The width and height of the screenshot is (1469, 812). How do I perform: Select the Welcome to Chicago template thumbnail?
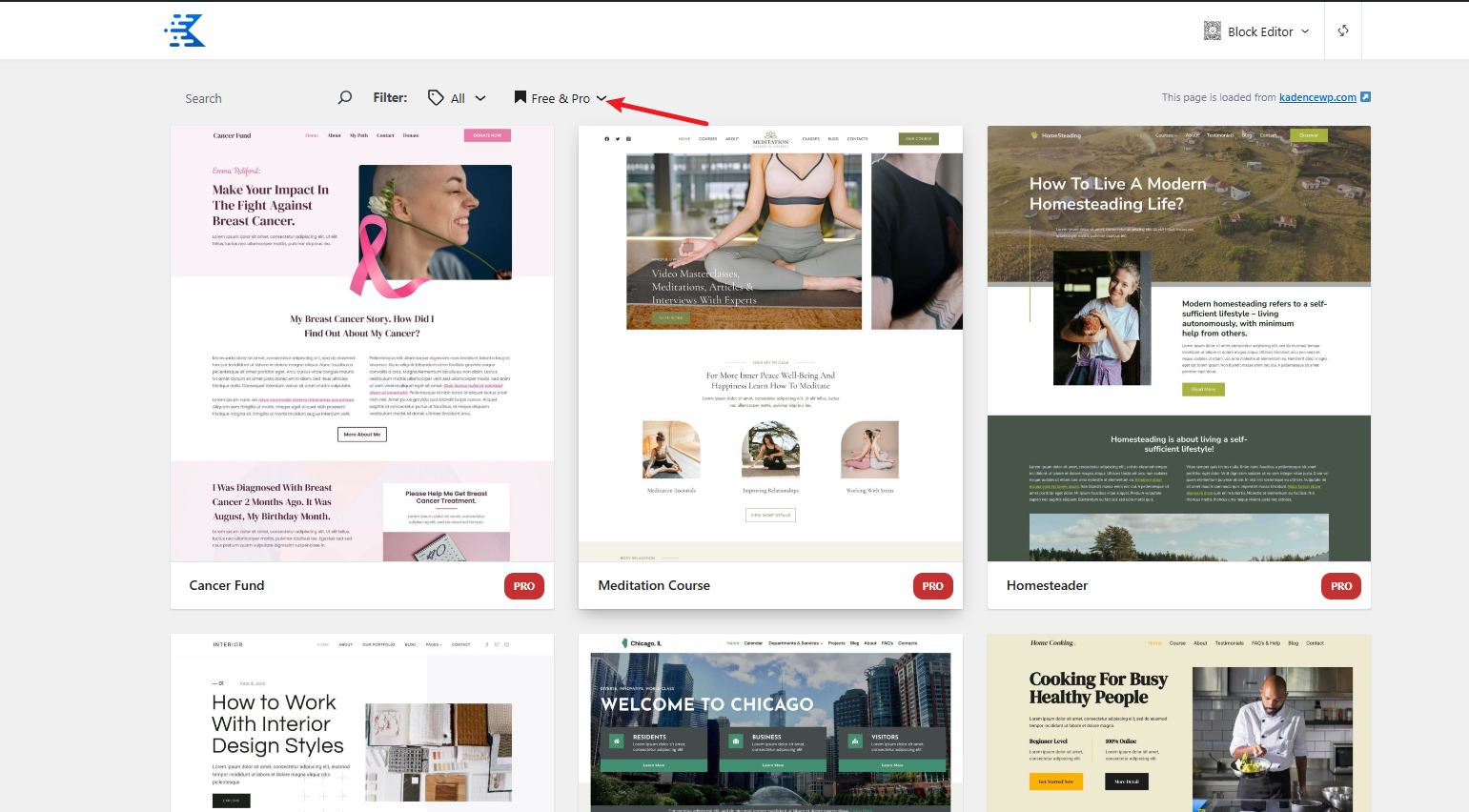(x=770, y=722)
